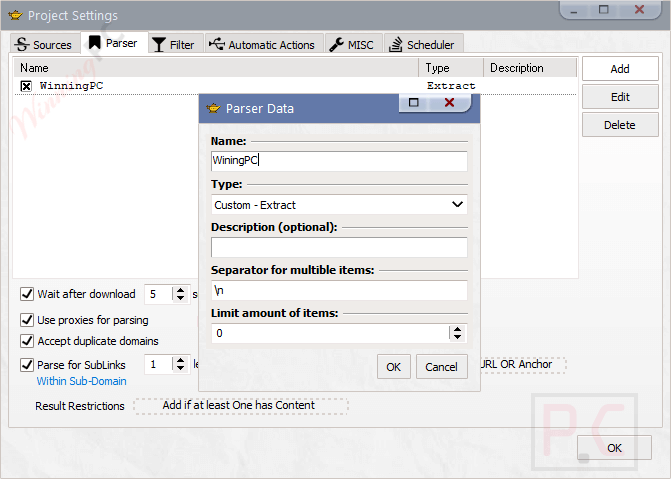671x479 pixels.
Task: Adjust the Limit amount of items spinner
Action: coord(457,333)
